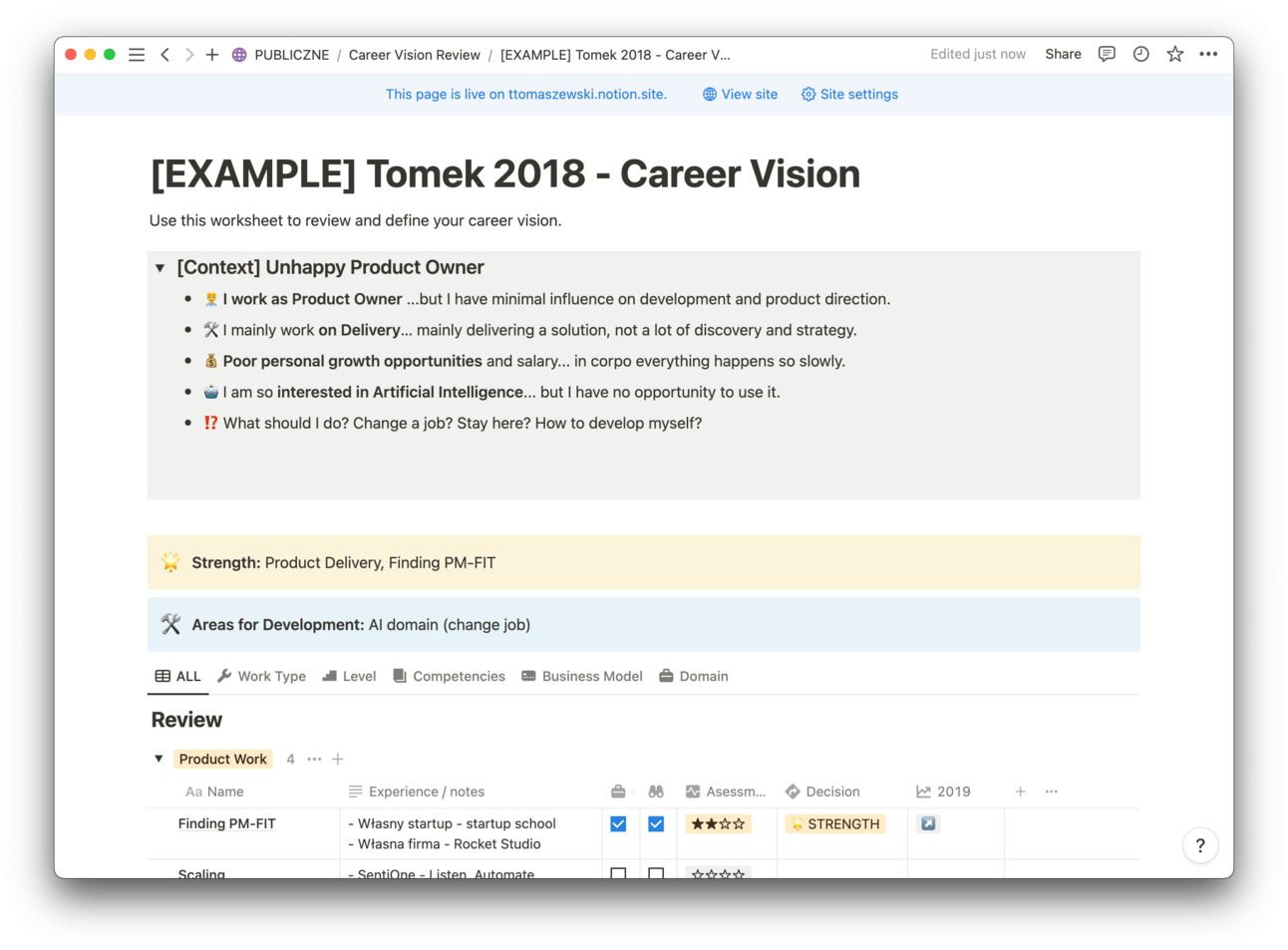This screenshot has height=950, width=1288.
Task: Click the briefcase column header icon
Action: [x=618, y=792]
